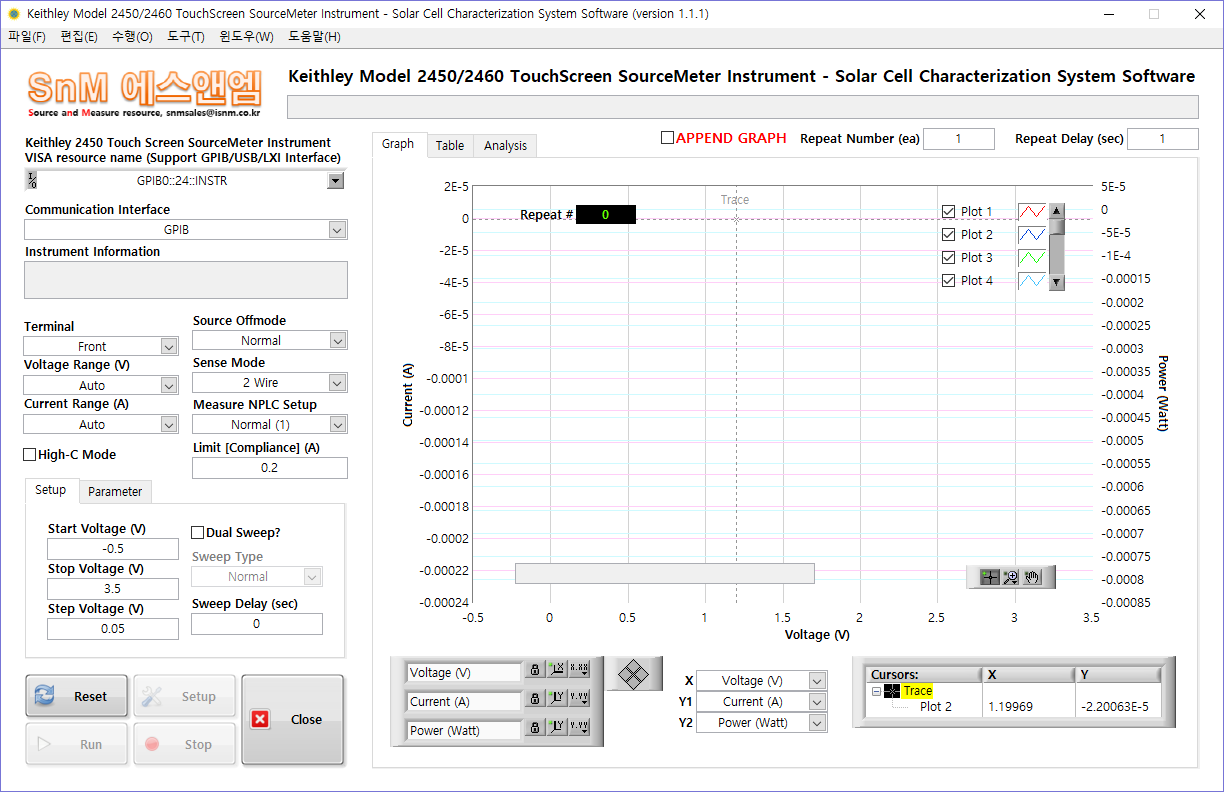The height and width of the screenshot is (792, 1224).
Task: Click the Stop button
Action: pos(185,744)
